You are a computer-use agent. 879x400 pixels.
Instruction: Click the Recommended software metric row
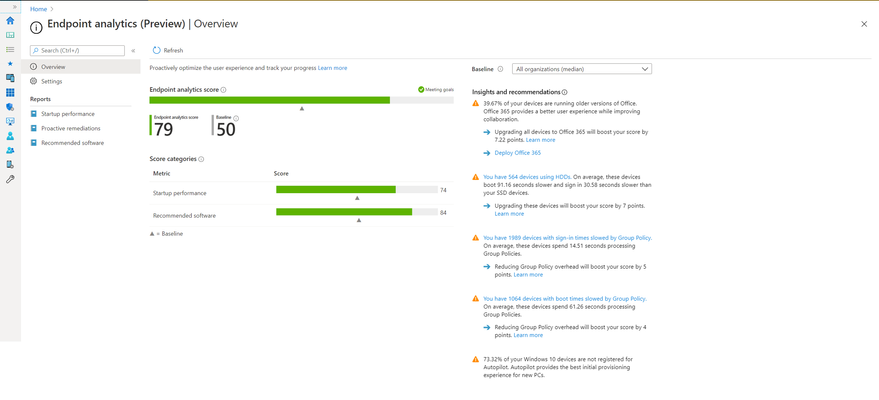pos(302,215)
